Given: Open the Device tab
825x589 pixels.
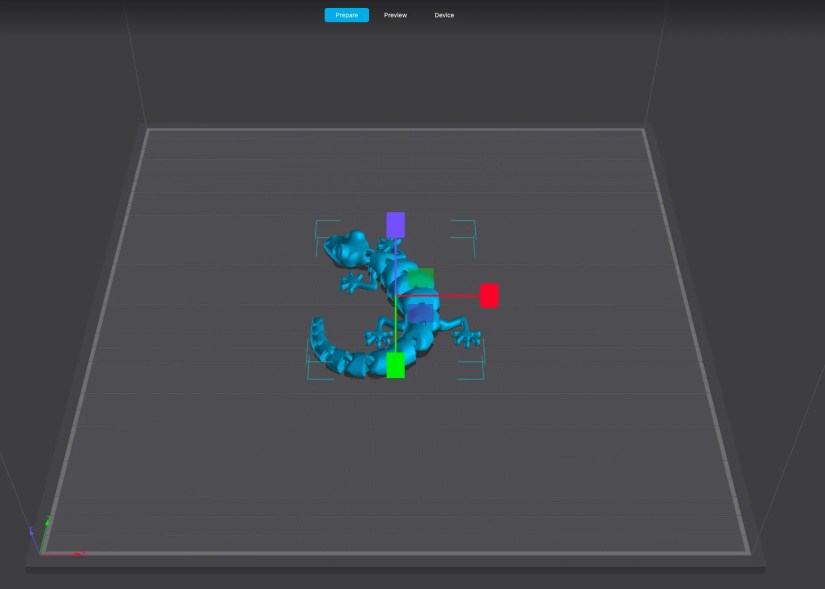Looking at the screenshot, I should (444, 15).
